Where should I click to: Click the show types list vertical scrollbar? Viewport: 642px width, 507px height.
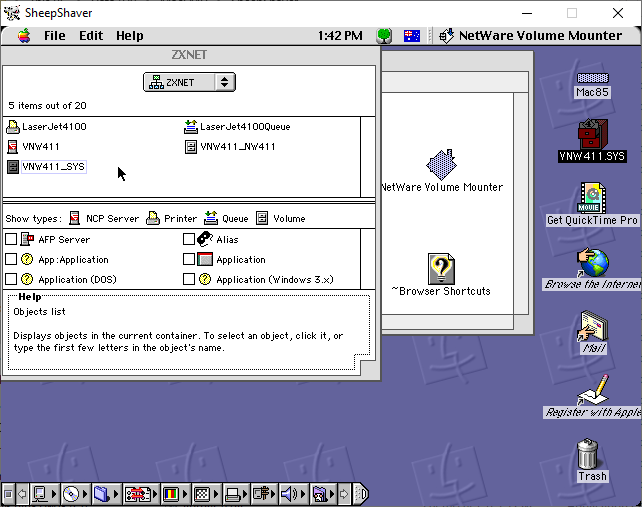(x=368, y=259)
